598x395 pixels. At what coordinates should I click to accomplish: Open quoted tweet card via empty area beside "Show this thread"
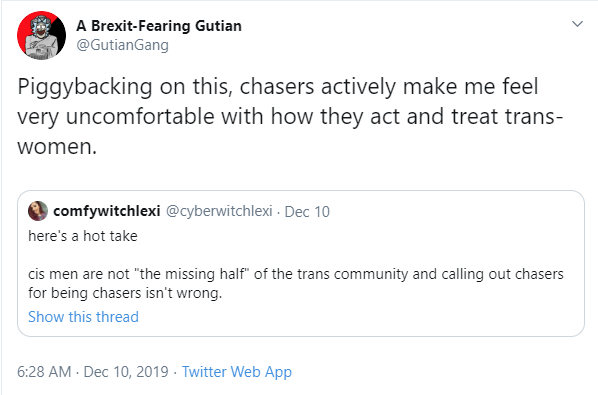click(x=358, y=317)
